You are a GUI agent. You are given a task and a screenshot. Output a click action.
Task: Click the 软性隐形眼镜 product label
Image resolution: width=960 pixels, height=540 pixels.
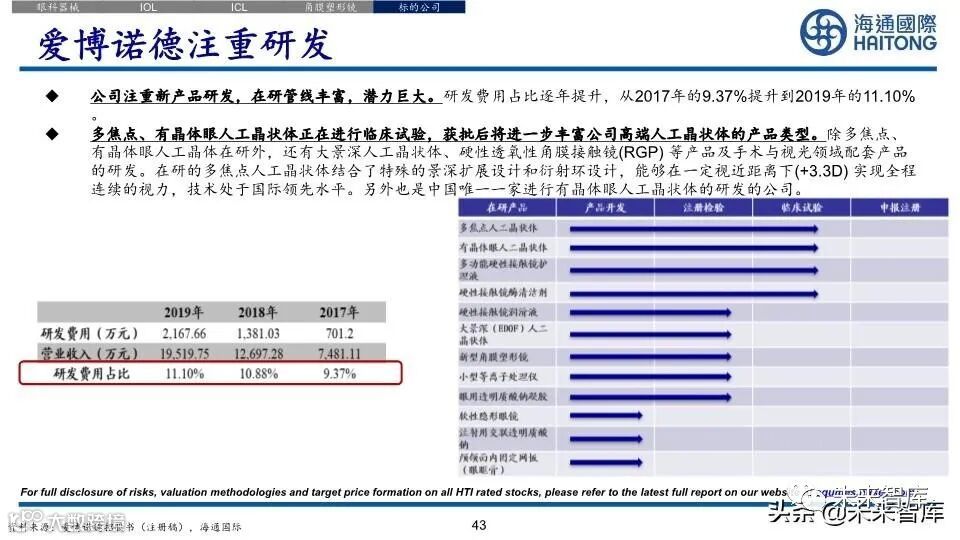click(489, 416)
